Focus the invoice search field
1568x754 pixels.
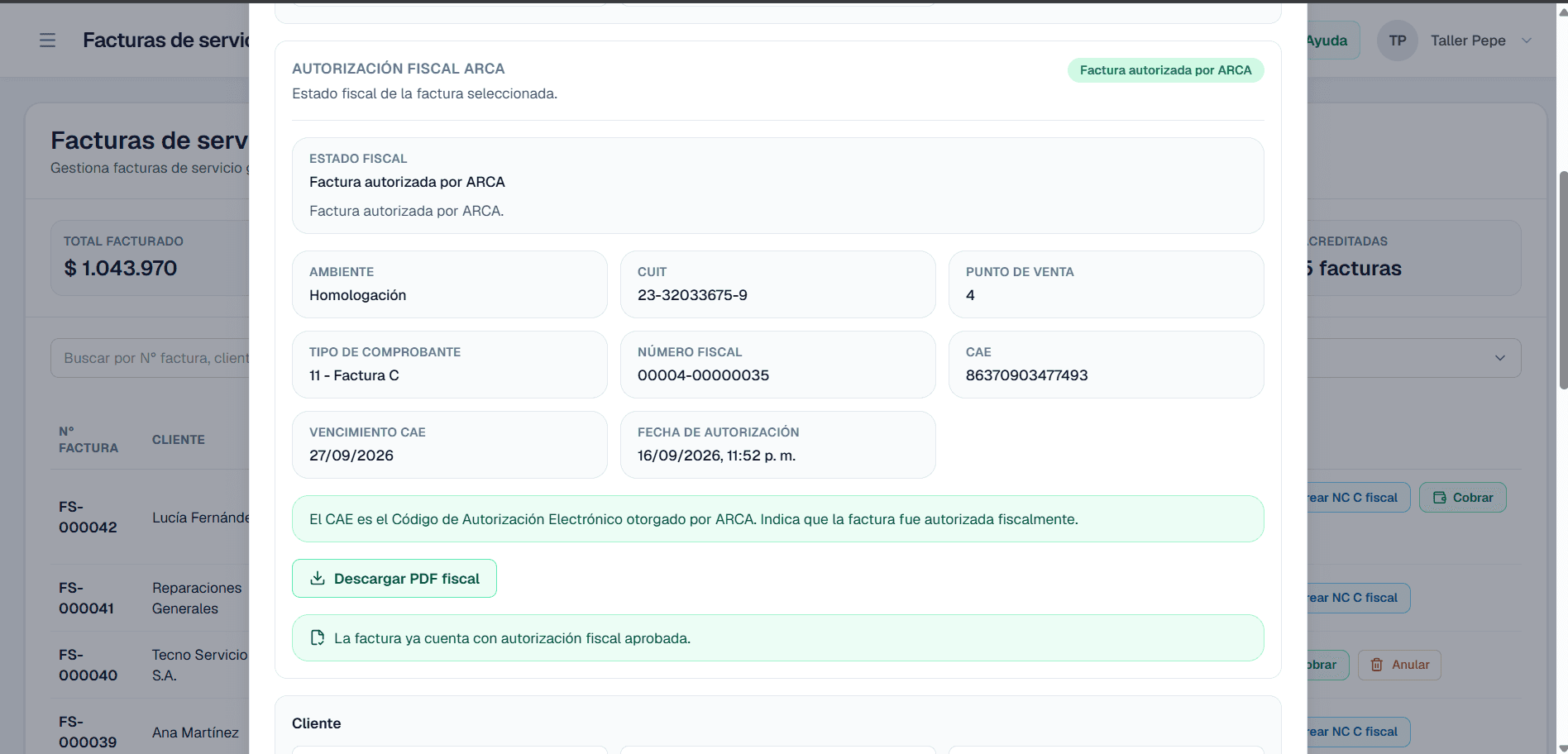(151, 358)
